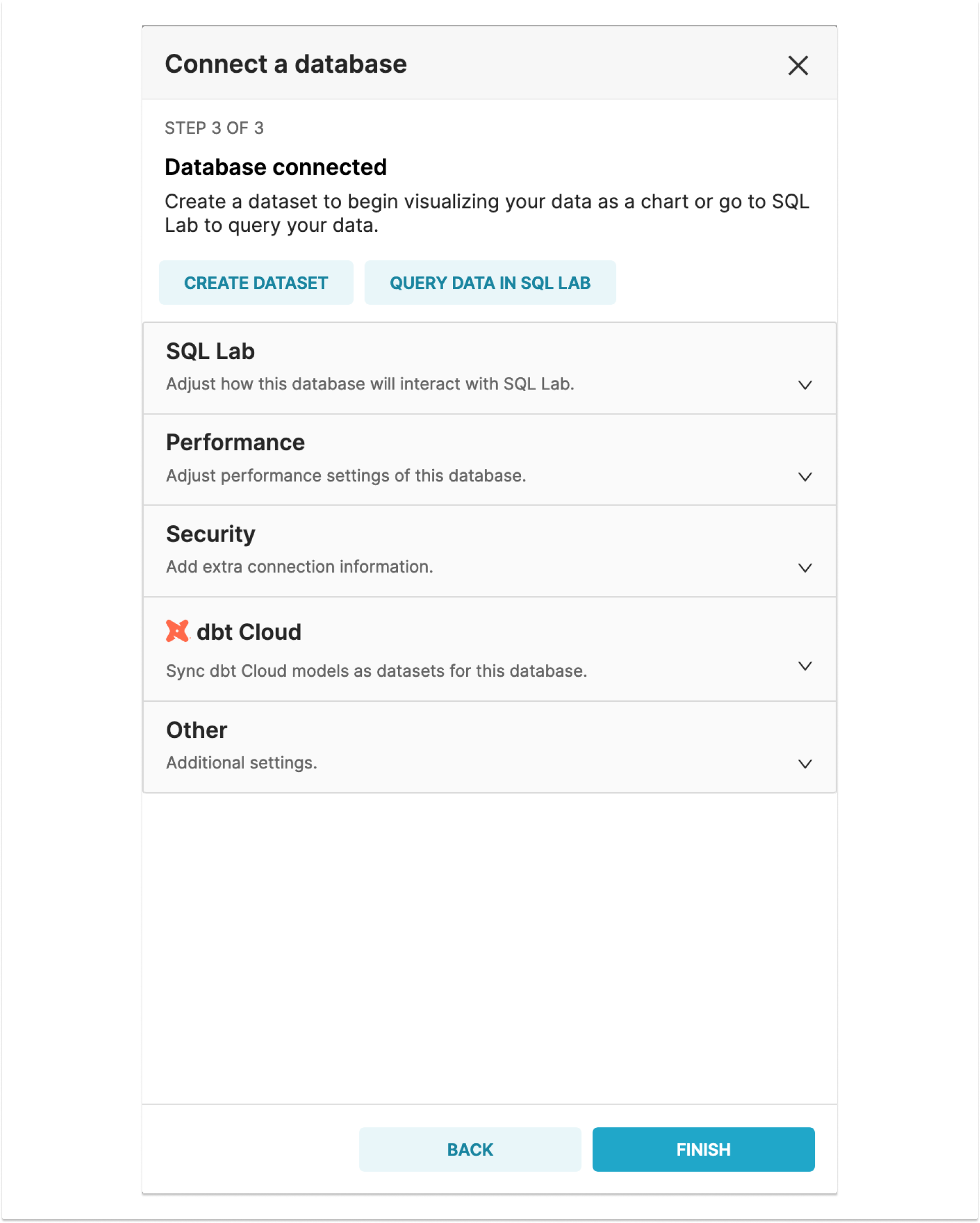Open Query Data in SQL Lab
This screenshot has height=1223, width=980.
pyautogui.click(x=490, y=283)
